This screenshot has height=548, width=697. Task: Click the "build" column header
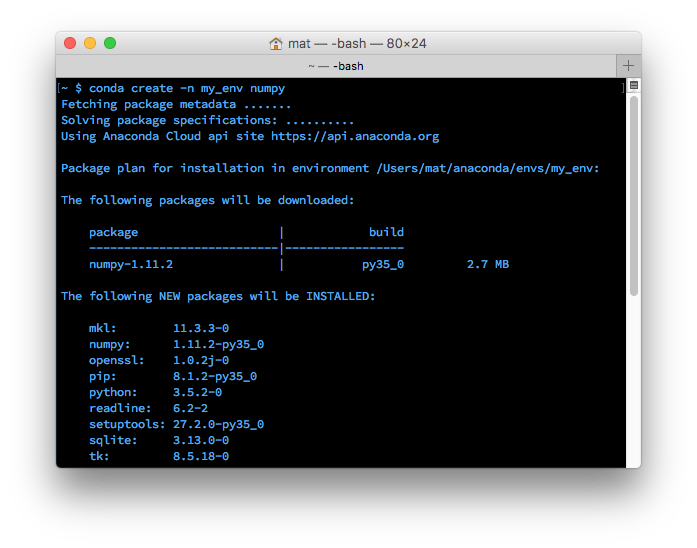pos(386,232)
